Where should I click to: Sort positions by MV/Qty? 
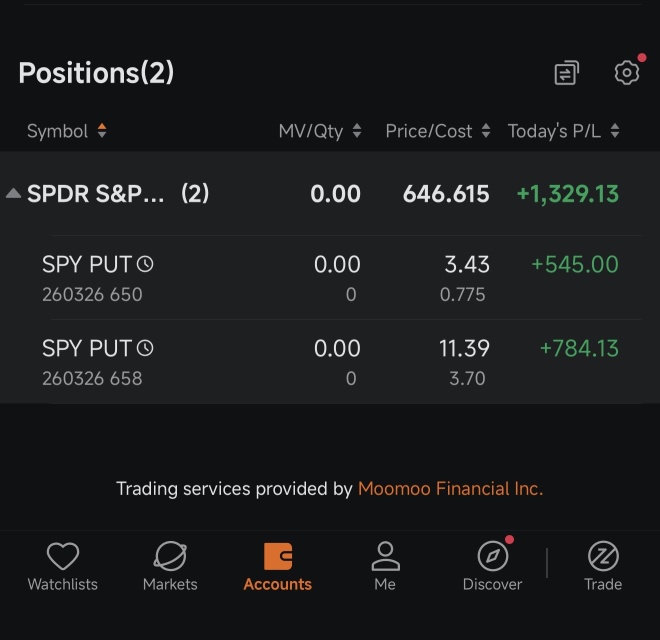coord(320,131)
